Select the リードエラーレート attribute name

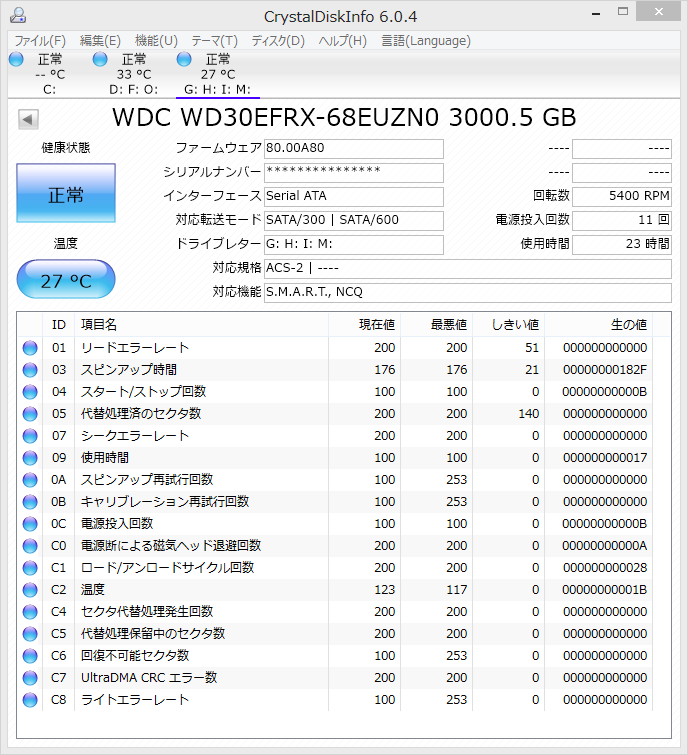coord(135,348)
